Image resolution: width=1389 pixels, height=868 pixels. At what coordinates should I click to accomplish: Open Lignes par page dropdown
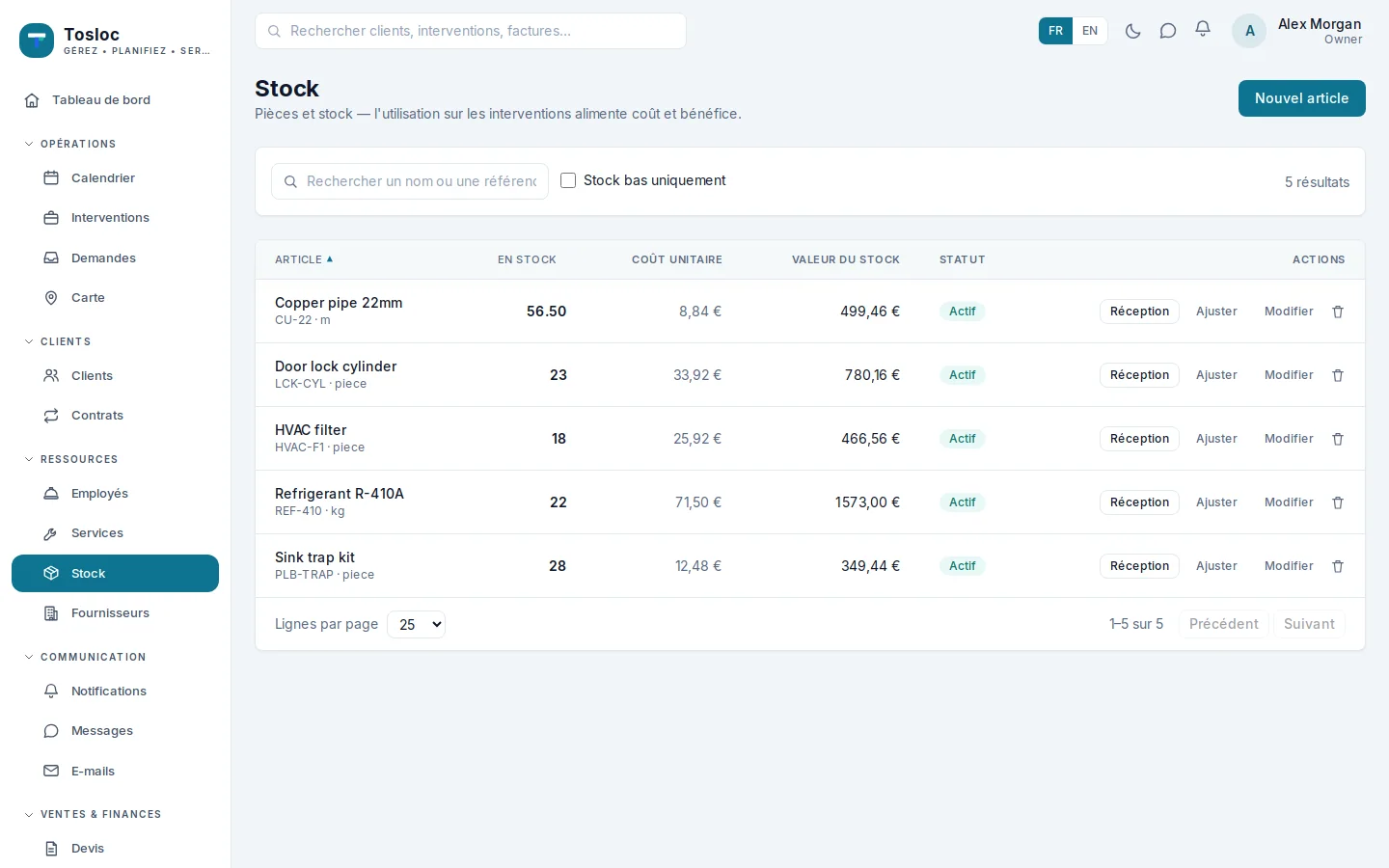416,625
